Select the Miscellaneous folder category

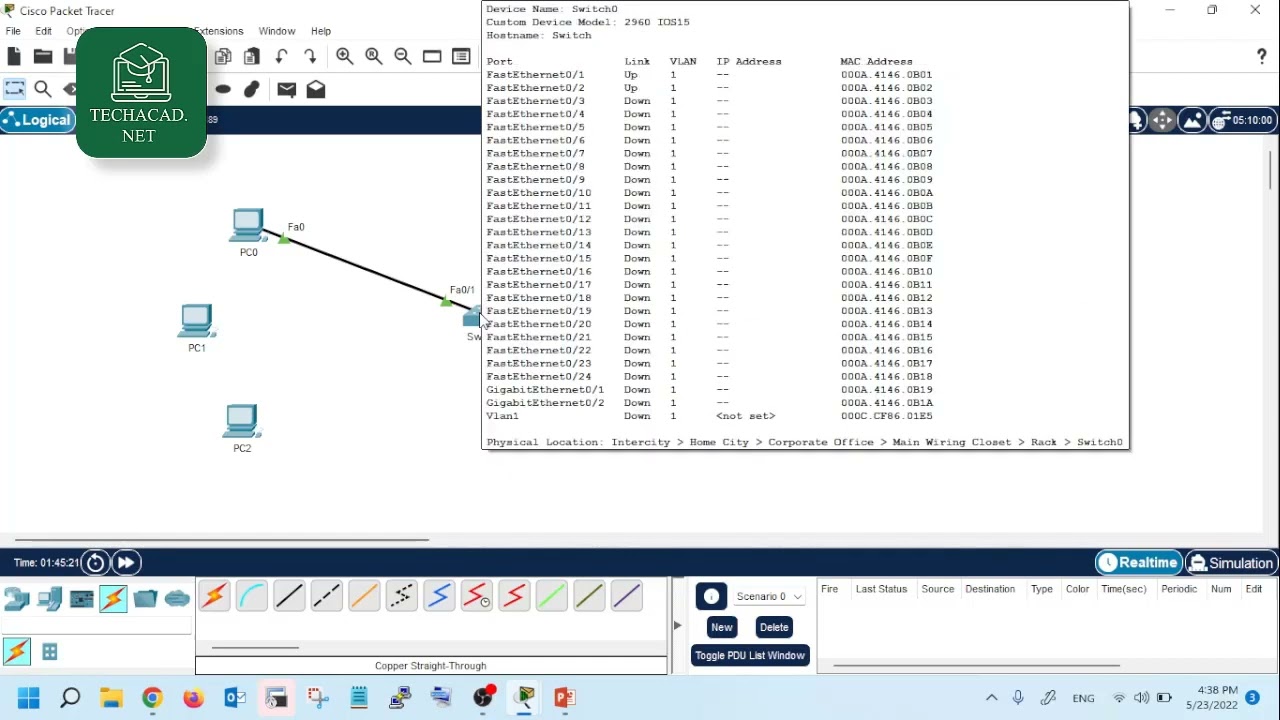tap(145, 599)
